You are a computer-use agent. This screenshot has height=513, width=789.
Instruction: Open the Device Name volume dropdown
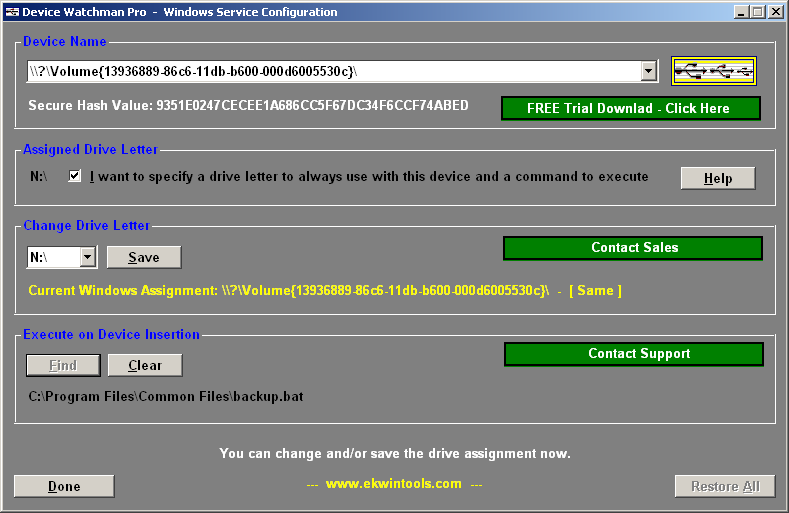[x=649, y=71]
